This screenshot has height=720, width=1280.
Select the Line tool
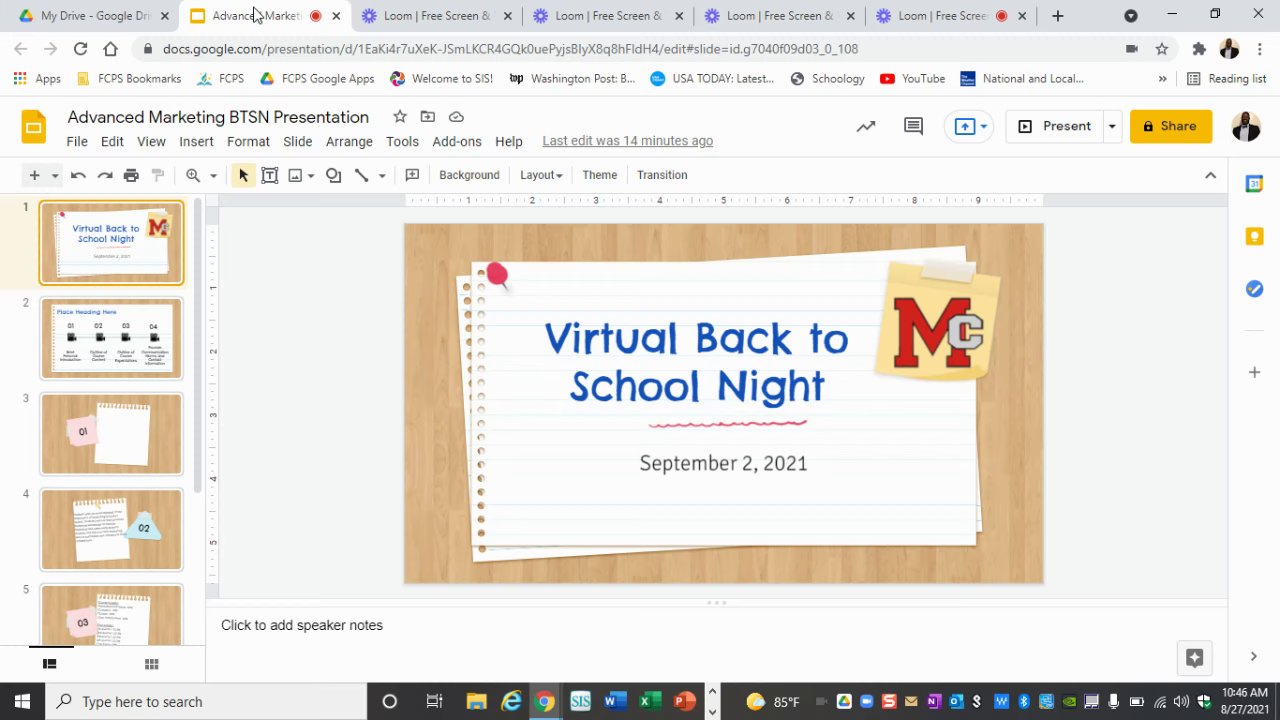point(361,175)
